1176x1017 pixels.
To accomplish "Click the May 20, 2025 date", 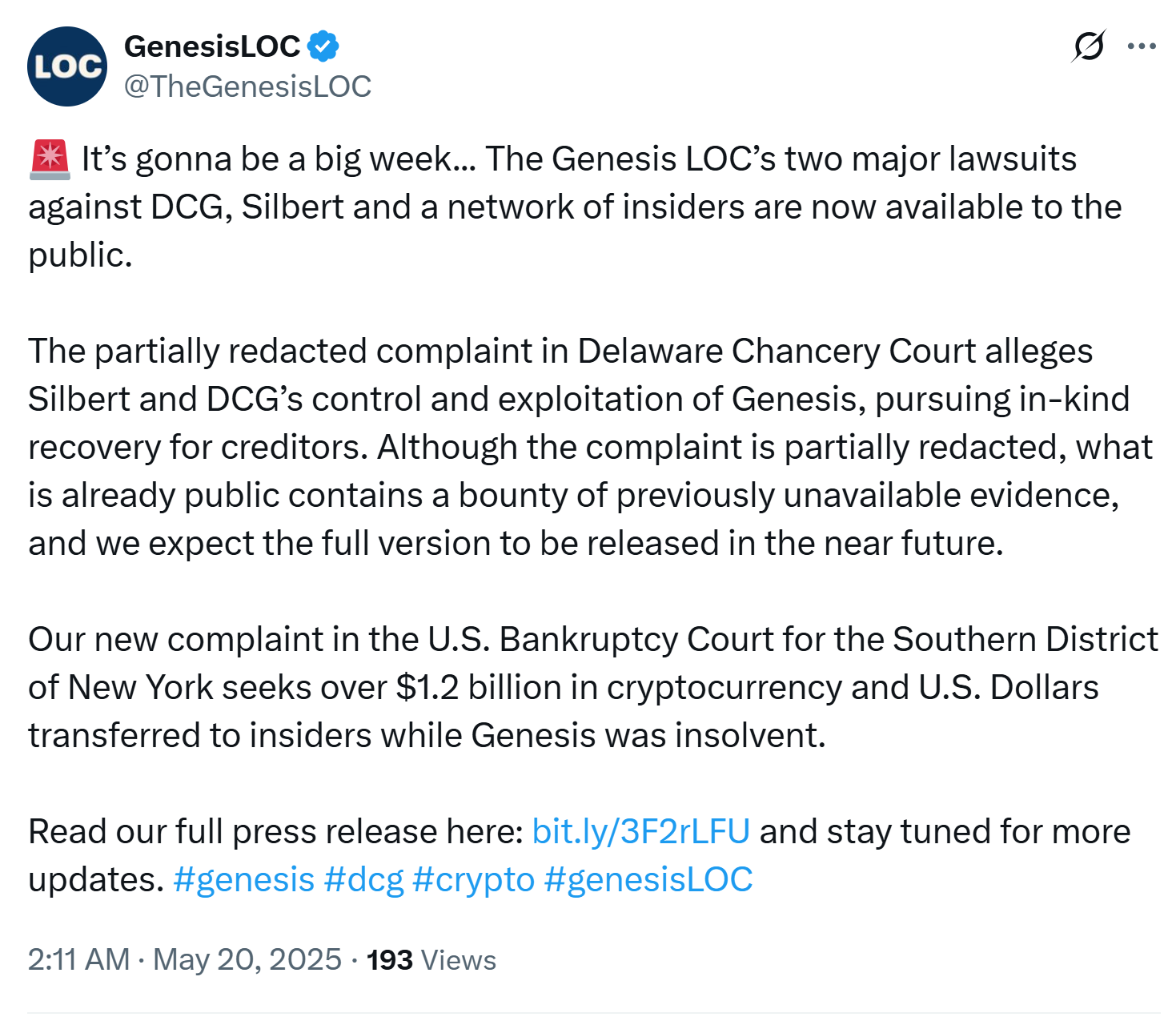I will (247, 959).
